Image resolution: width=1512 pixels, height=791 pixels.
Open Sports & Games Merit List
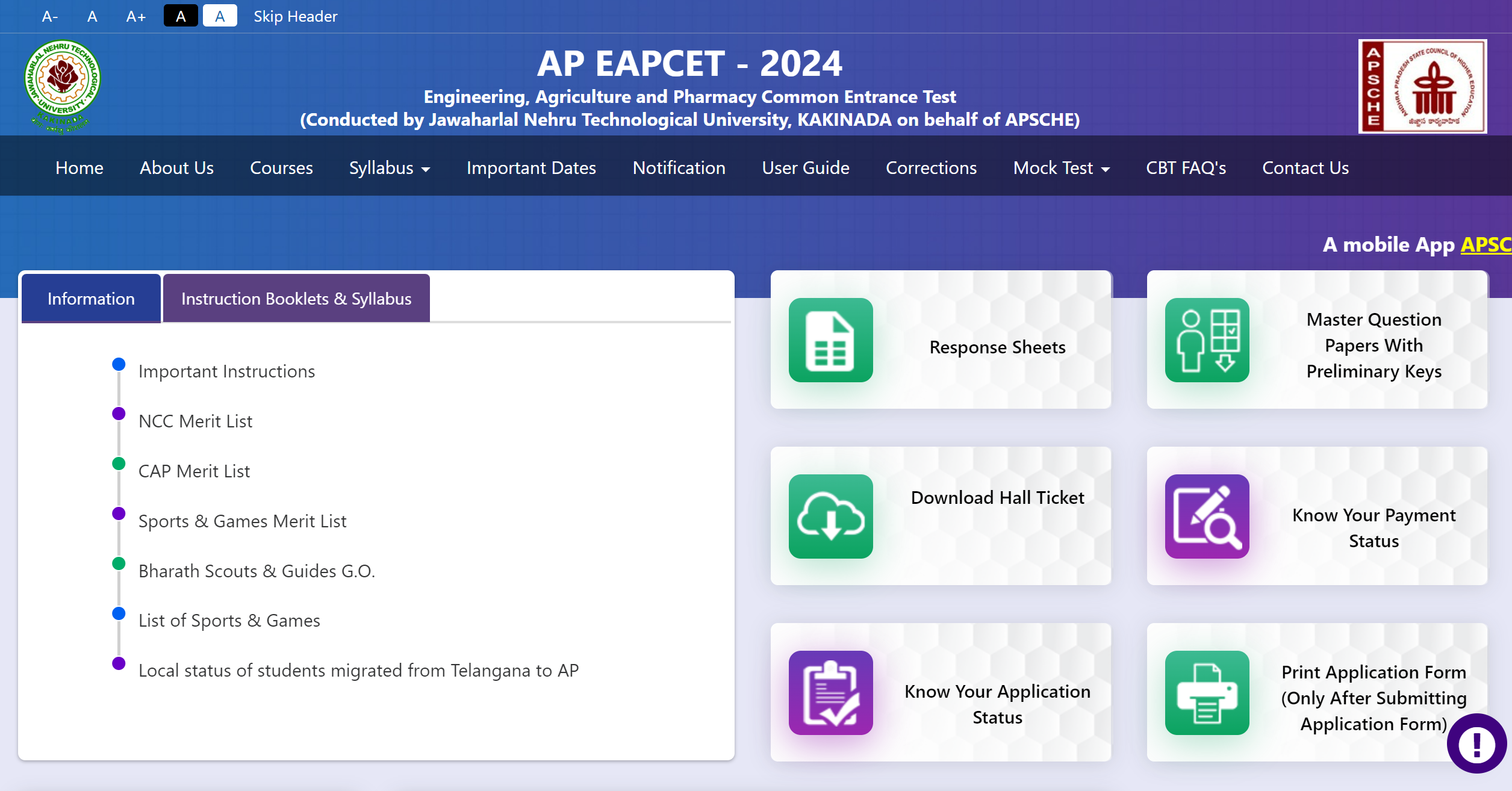(x=243, y=521)
